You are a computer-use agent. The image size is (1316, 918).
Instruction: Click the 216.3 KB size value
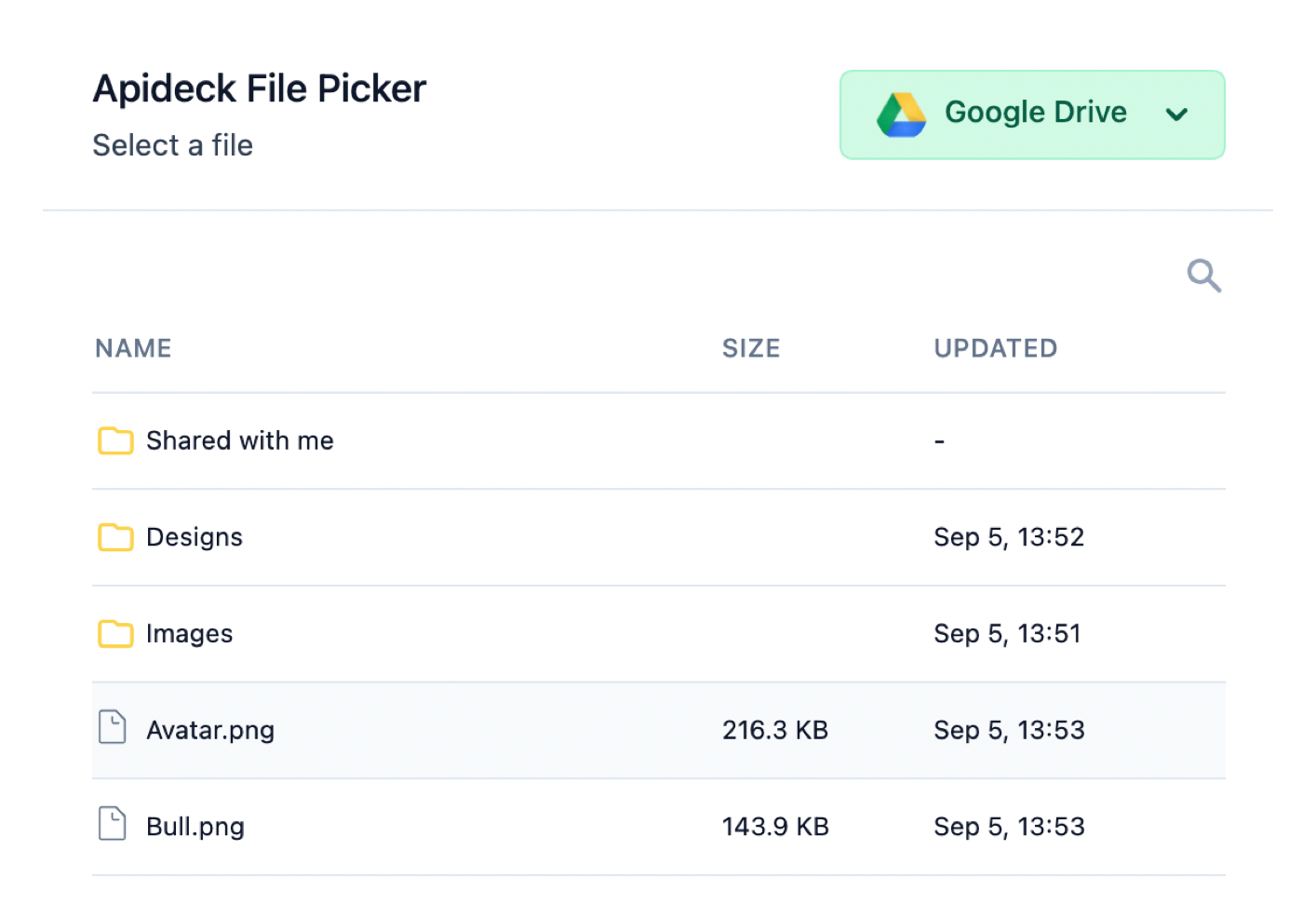pyautogui.click(x=775, y=730)
